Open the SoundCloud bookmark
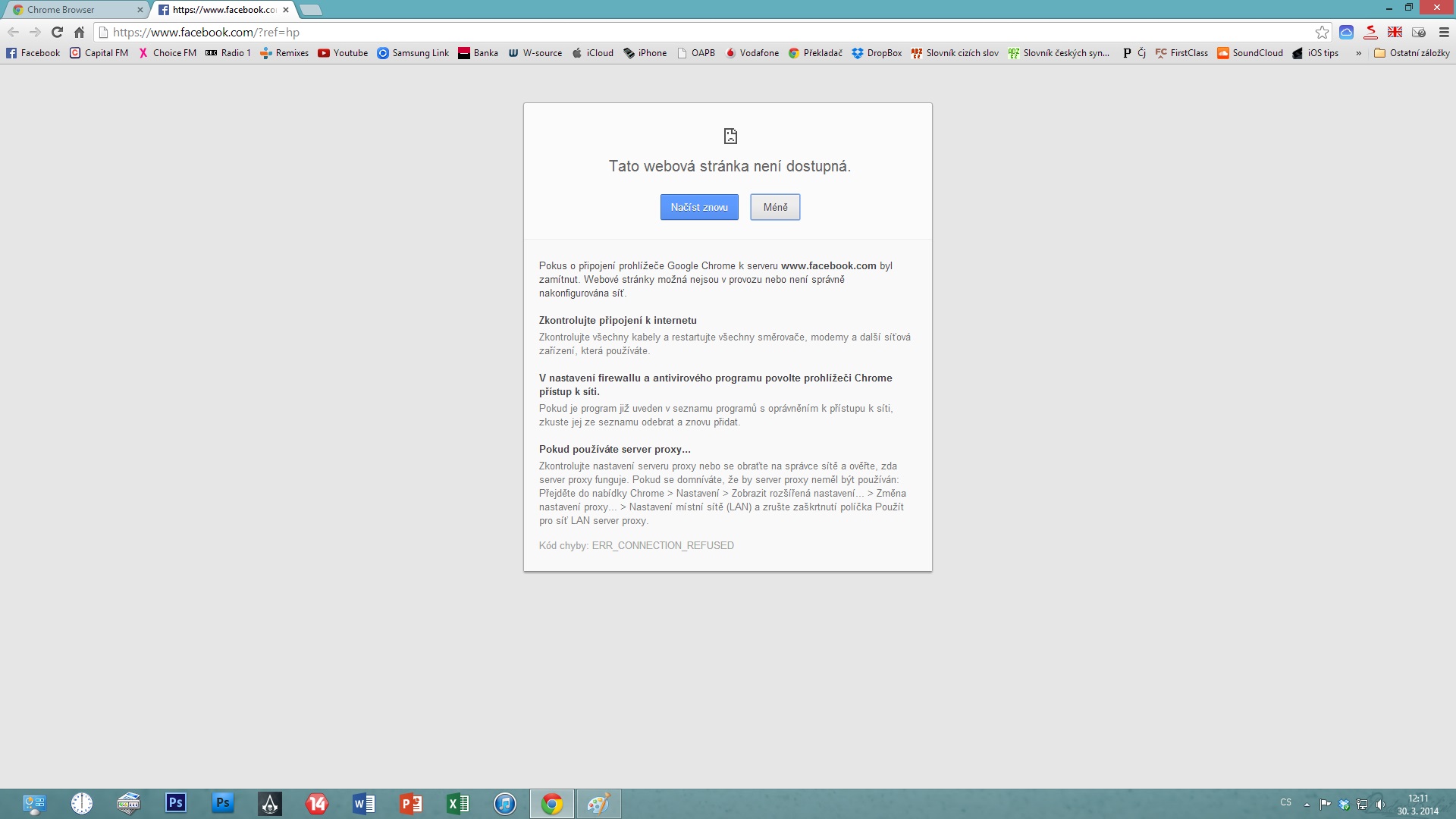The width and height of the screenshot is (1456, 819). [x=1250, y=53]
